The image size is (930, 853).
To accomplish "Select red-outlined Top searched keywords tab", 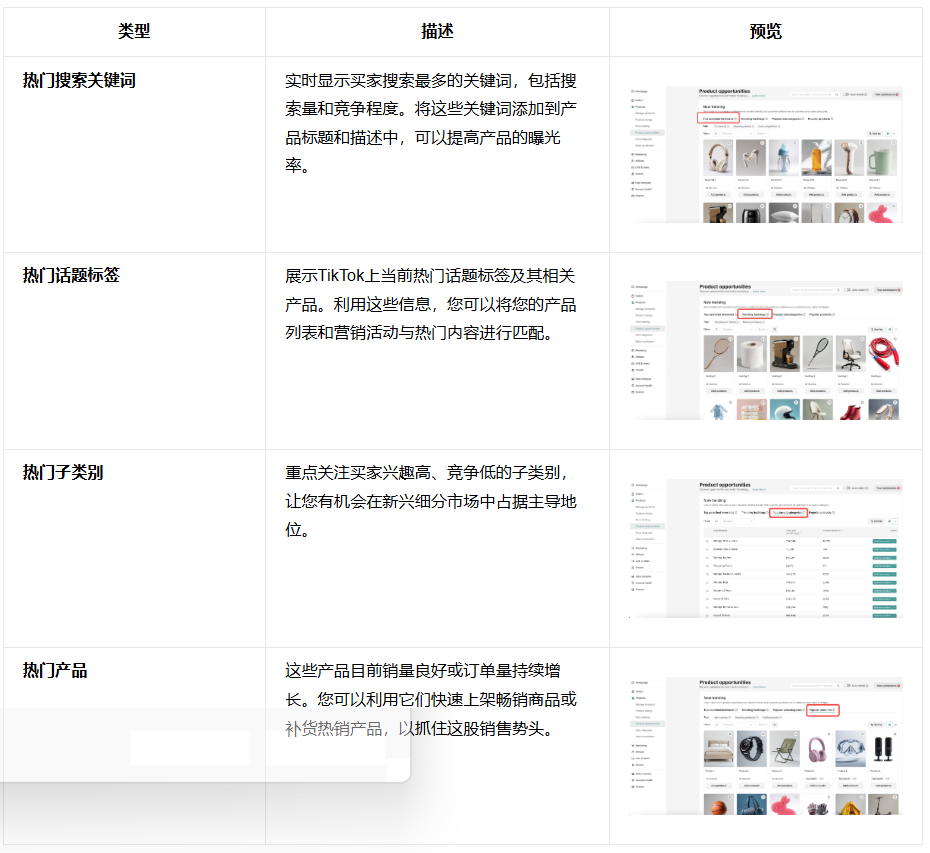I will (x=718, y=118).
